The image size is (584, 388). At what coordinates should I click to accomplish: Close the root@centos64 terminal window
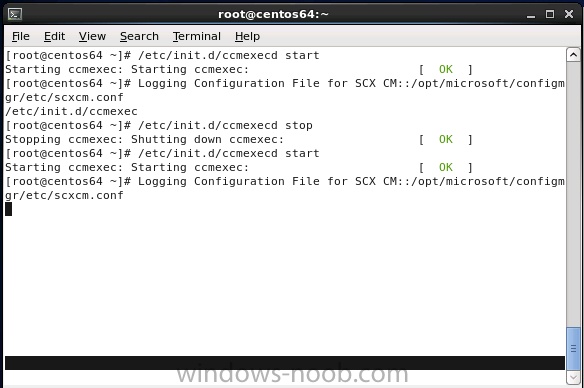[x=569, y=14]
